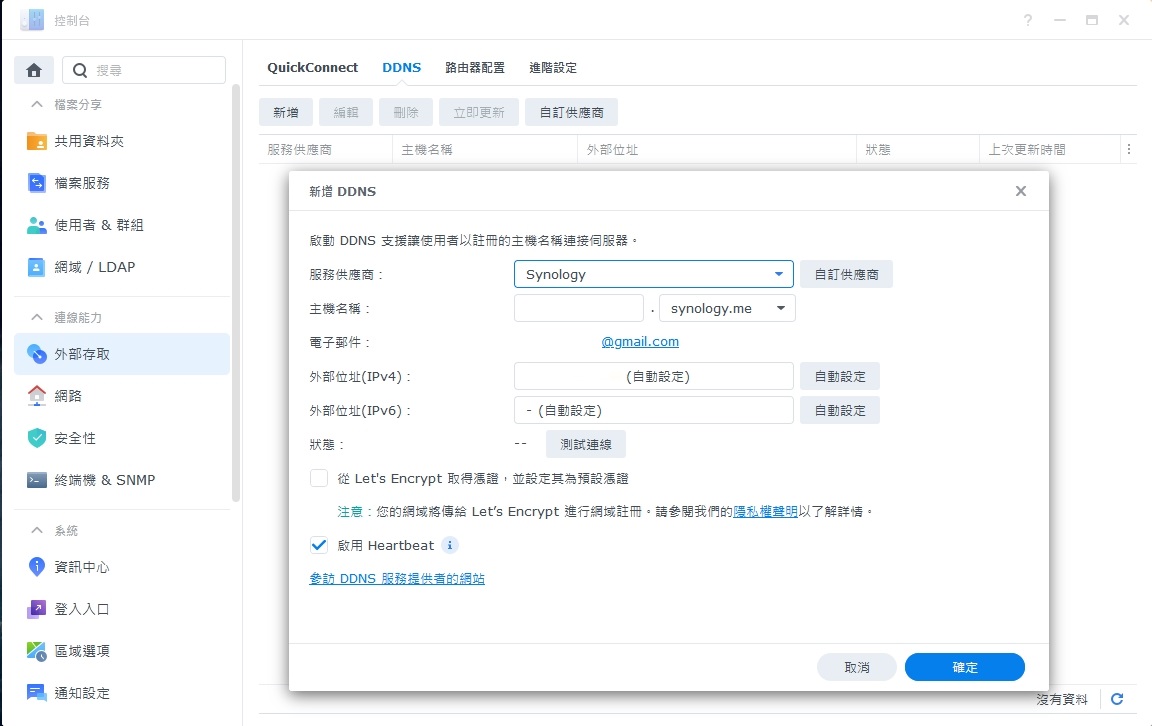
Task: Click the 測試連線 button
Action: point(586,445)
